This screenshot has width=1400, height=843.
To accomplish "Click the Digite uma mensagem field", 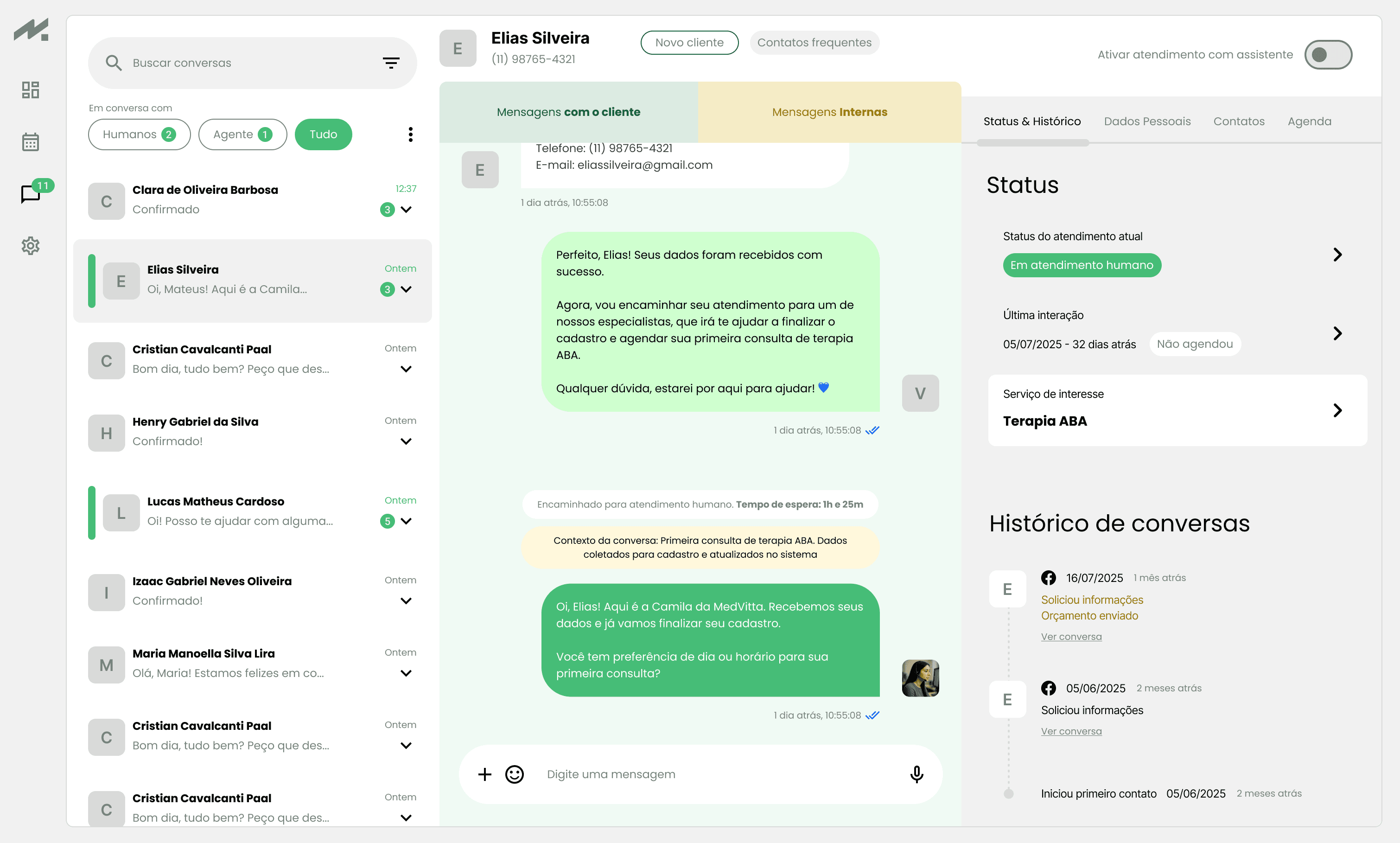I will (715, 774).
